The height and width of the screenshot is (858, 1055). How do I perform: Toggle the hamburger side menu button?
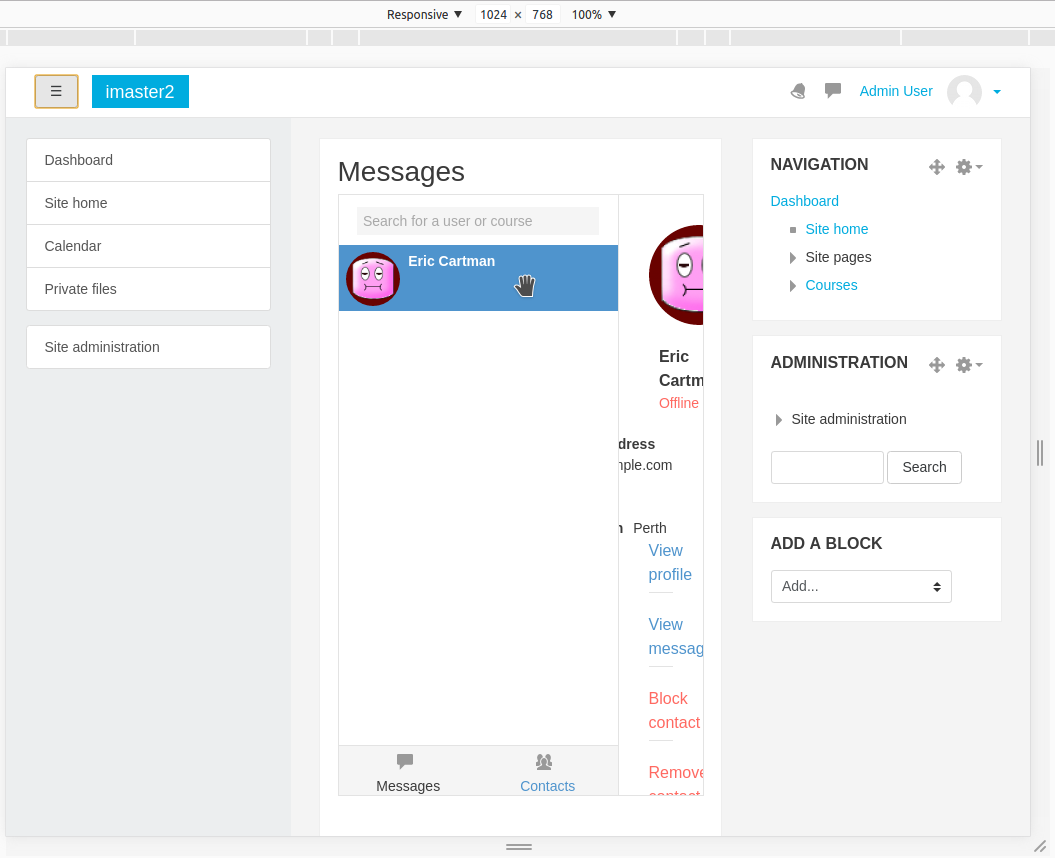[x=57, y=92]
